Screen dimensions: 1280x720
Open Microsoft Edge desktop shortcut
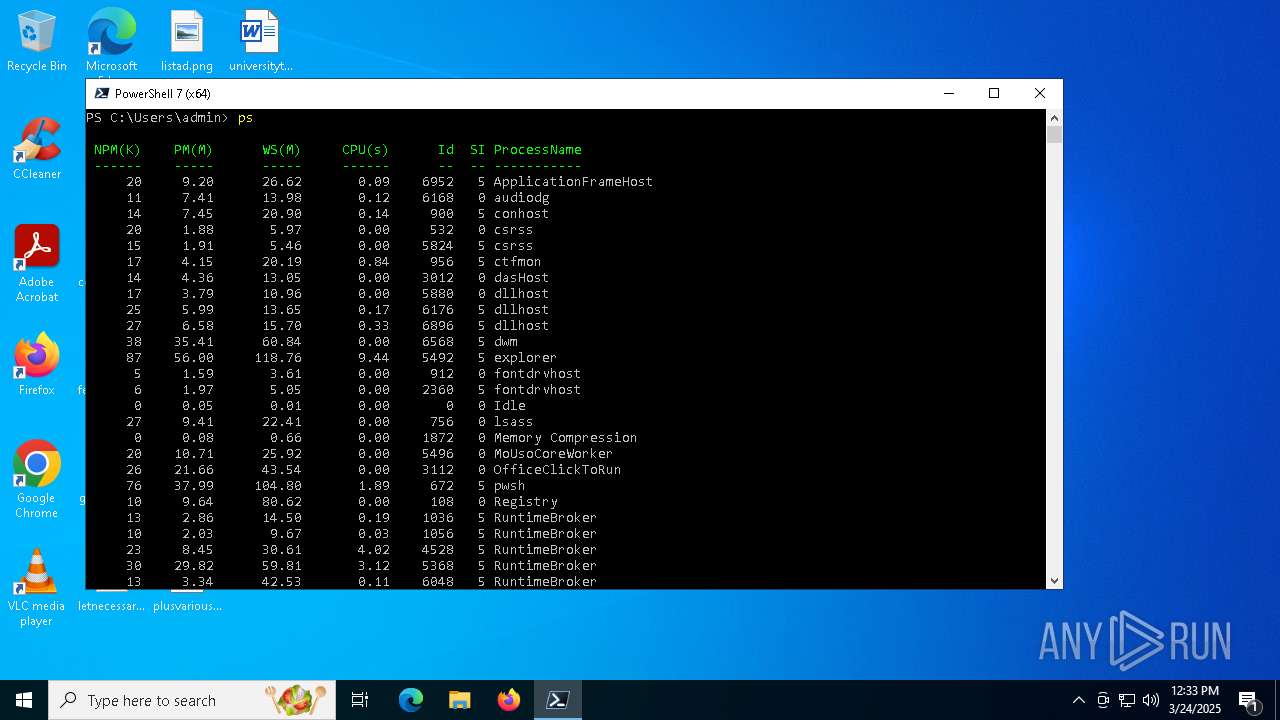[111, 42]
